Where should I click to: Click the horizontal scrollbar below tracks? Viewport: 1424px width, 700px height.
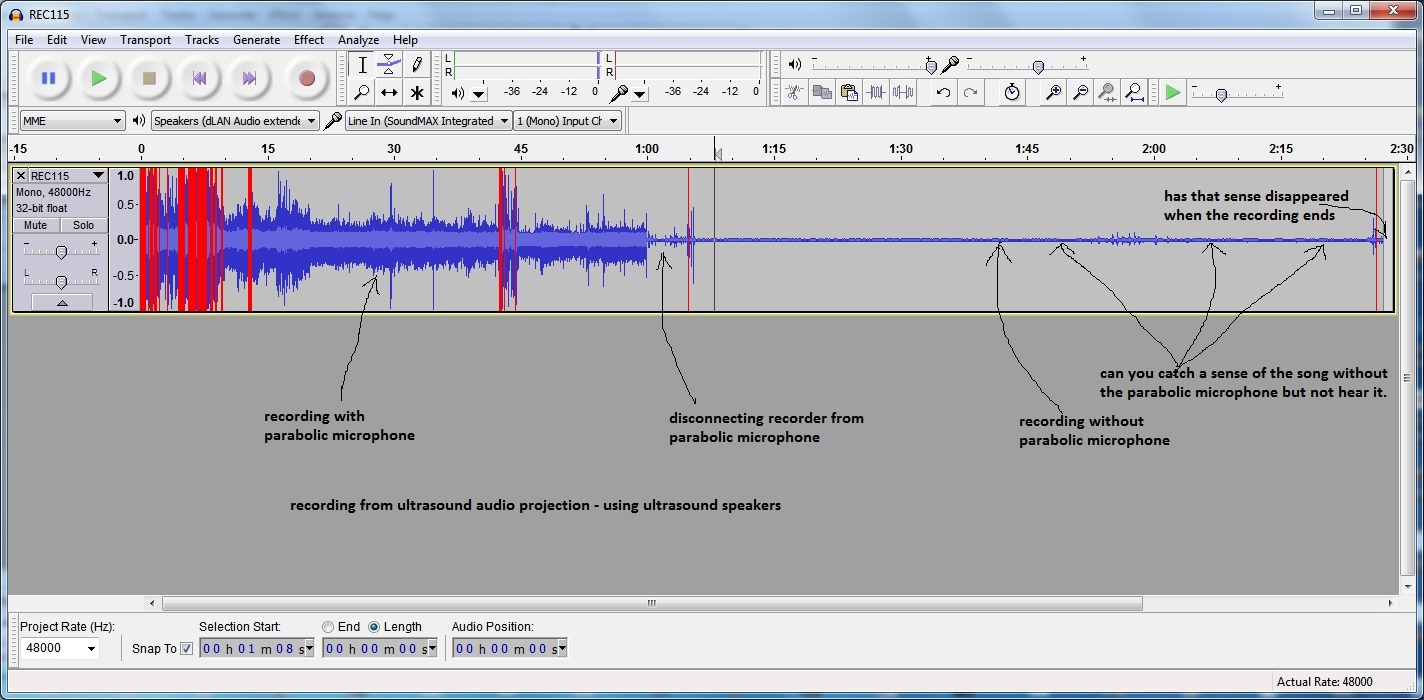[652, 603]
